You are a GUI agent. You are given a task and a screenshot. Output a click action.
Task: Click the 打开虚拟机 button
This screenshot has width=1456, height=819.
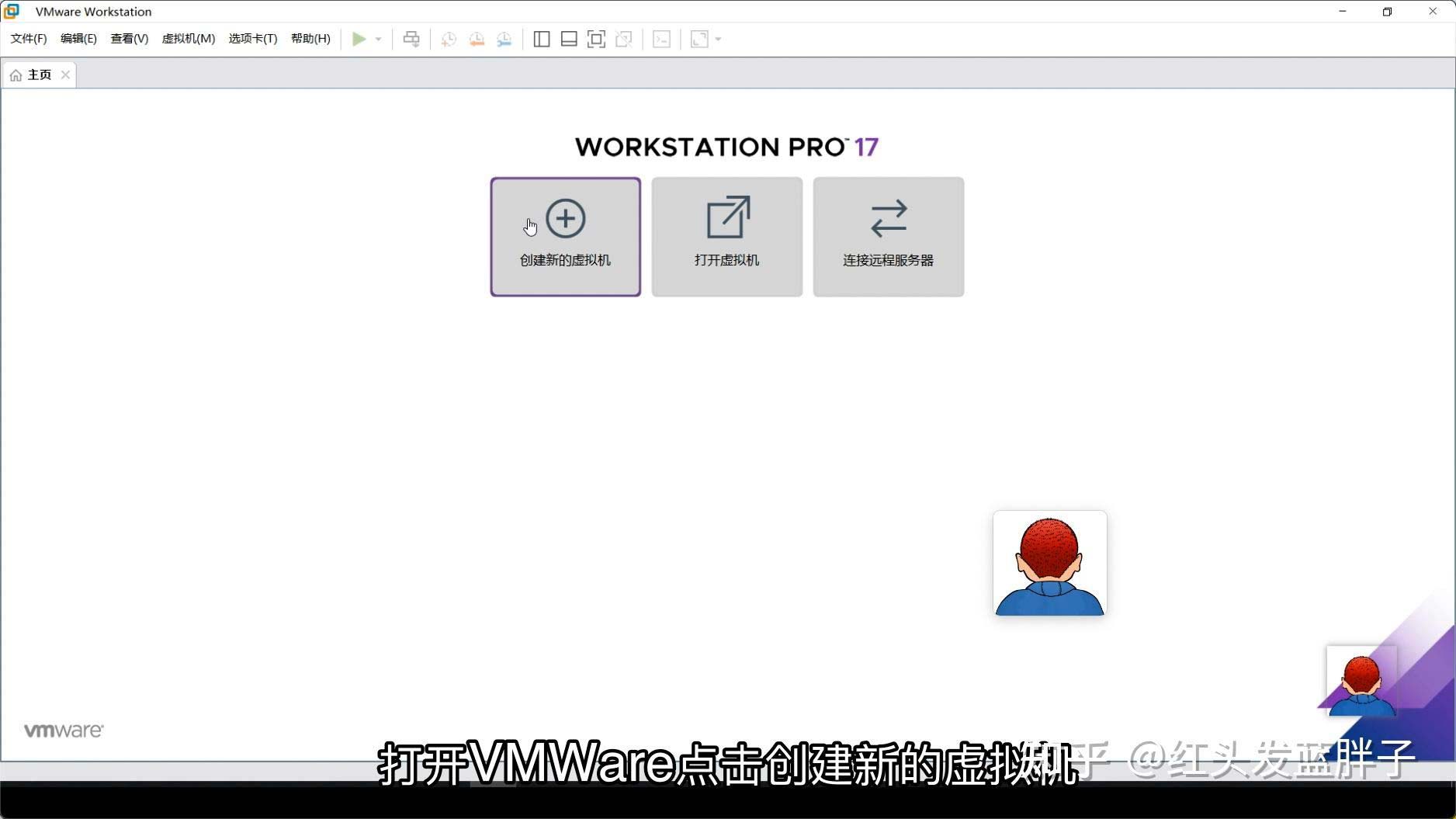click(727, 237)
